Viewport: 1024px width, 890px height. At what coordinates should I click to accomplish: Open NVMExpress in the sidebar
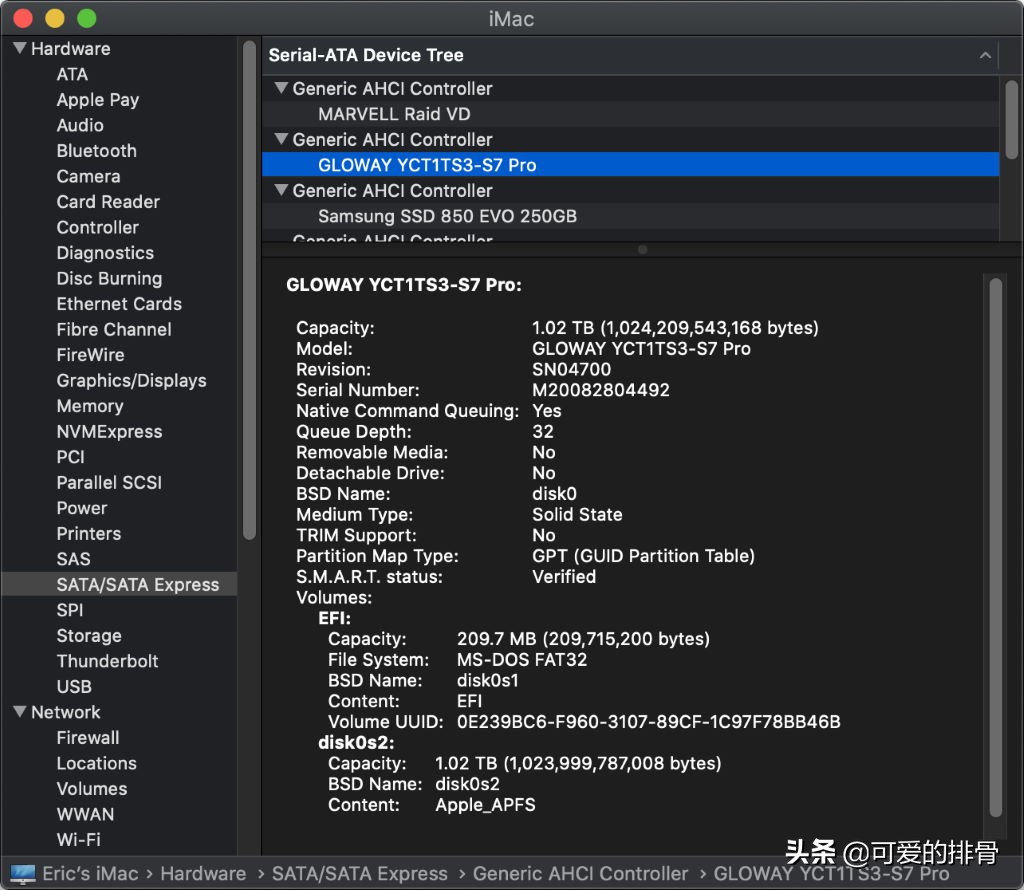(109, 432)
